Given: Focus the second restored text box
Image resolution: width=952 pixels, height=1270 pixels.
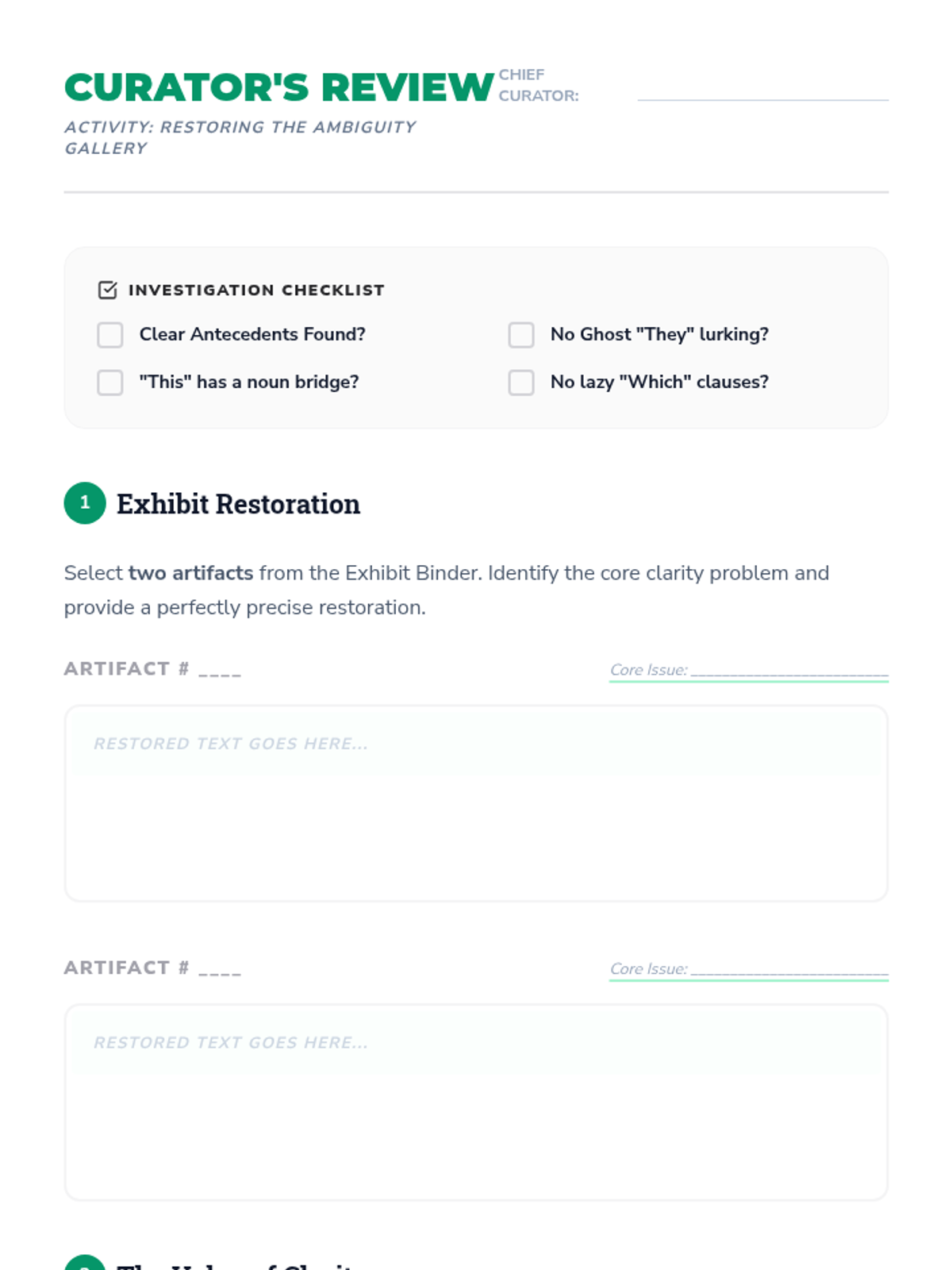Looking at the screenshot, I should [x=476, y=1103].
